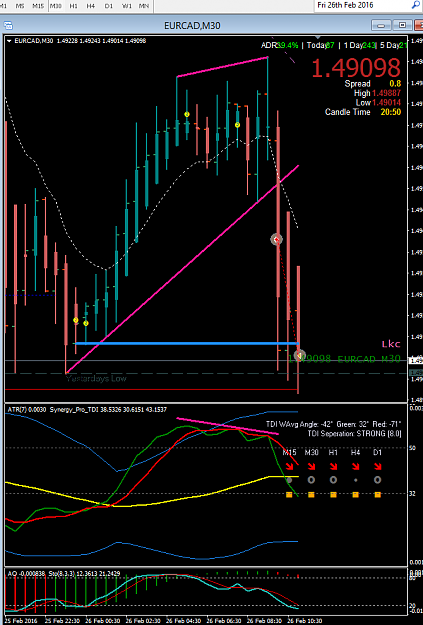The image size is (423, 625).
Task: Select the pink divergence line in TDI panel
Action: 227,426
